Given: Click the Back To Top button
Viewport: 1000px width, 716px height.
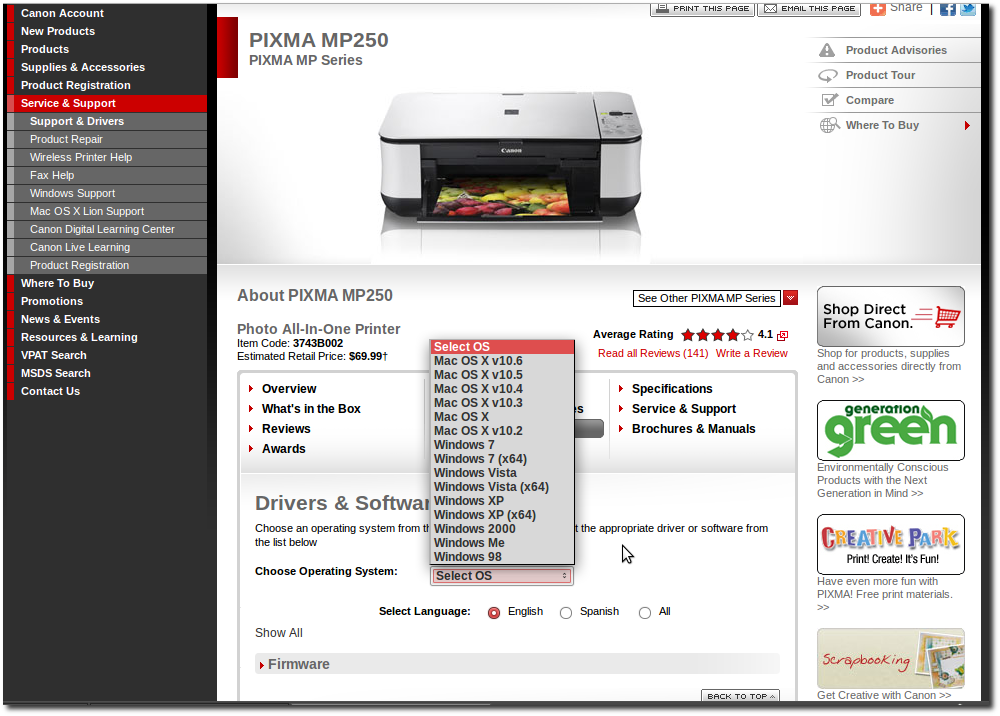Looking at the screenshot, I should 740,696.
